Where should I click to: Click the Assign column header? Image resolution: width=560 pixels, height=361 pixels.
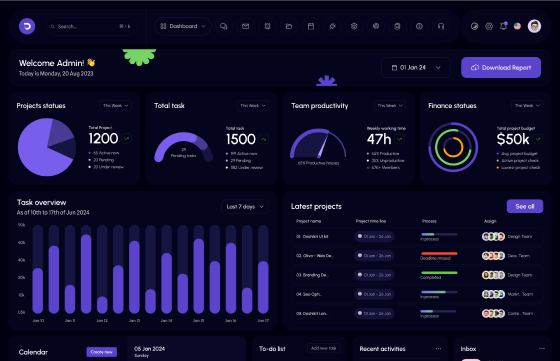pos(490,221)
